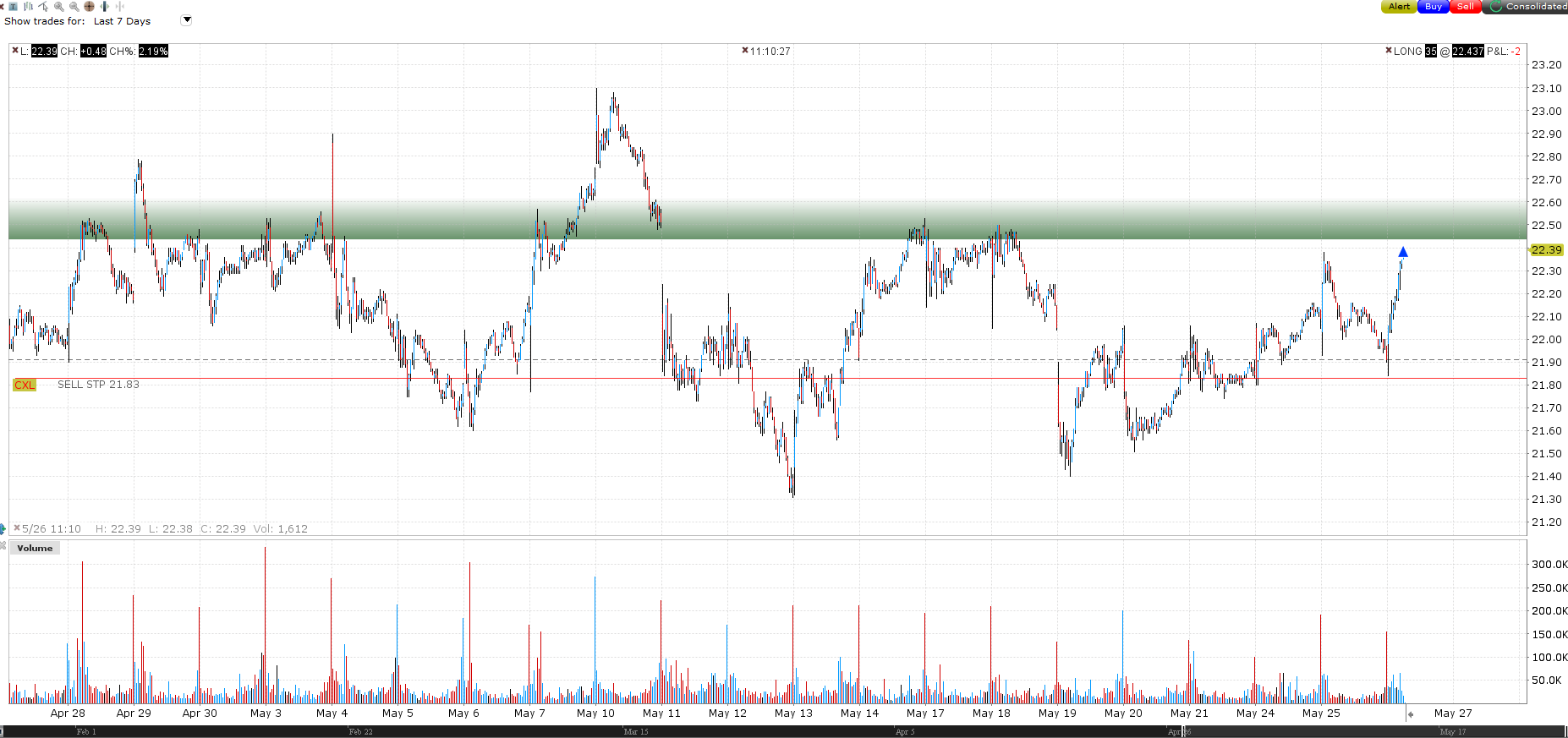Click the SELL STP 21.83 order label
Viewport: 1568px width, 738px height.
click(x=98, y=385)
